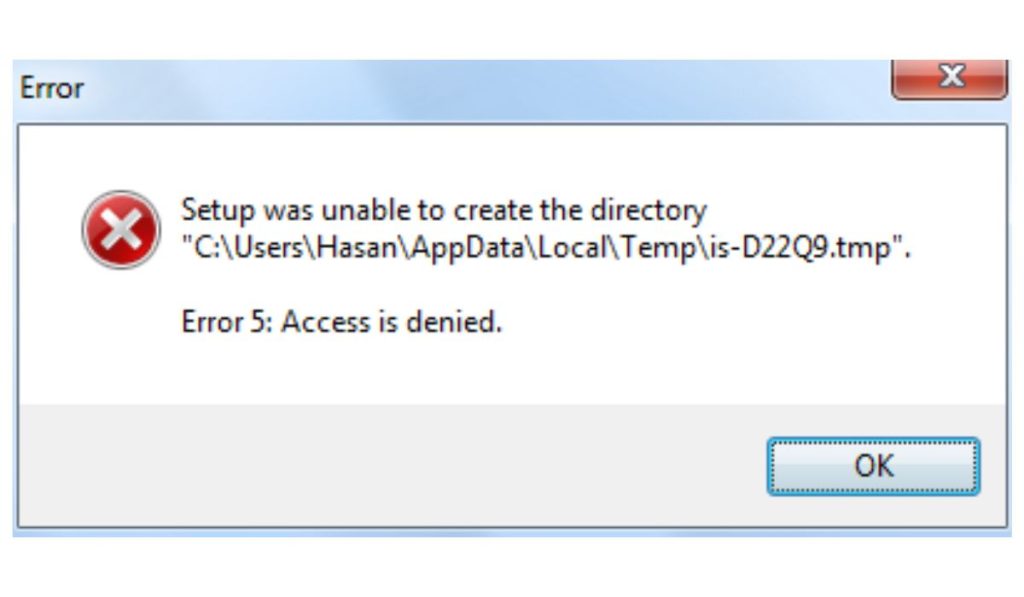Close the Error dialog with X

point(949,77)
